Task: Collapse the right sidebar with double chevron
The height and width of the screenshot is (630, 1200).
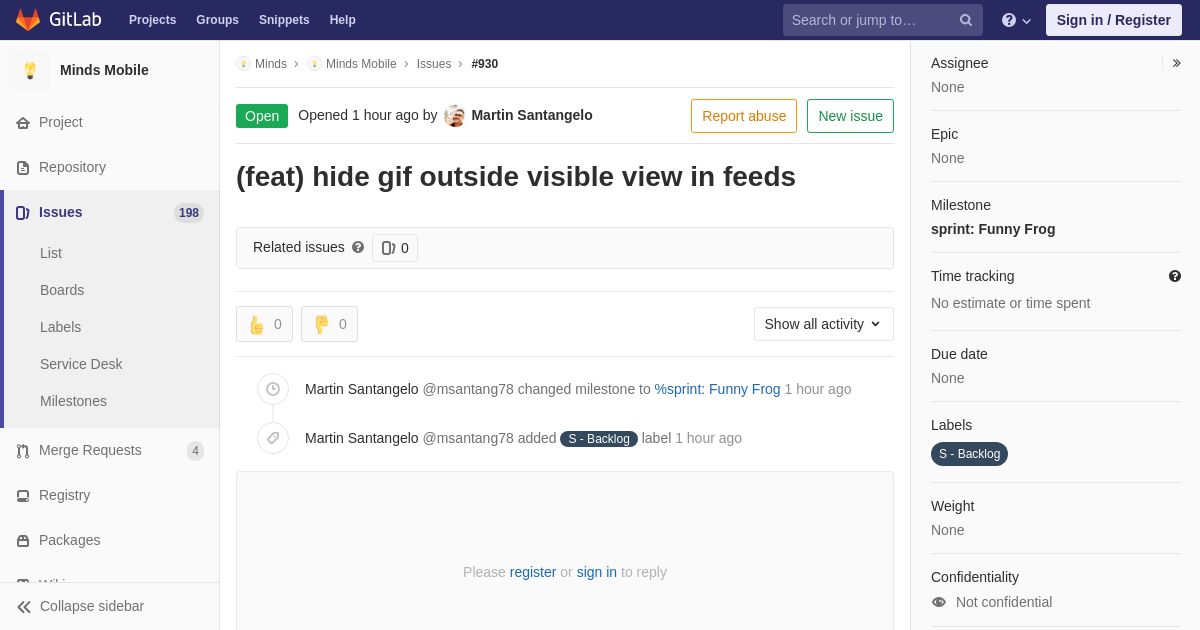Action: click(1176, 63)
